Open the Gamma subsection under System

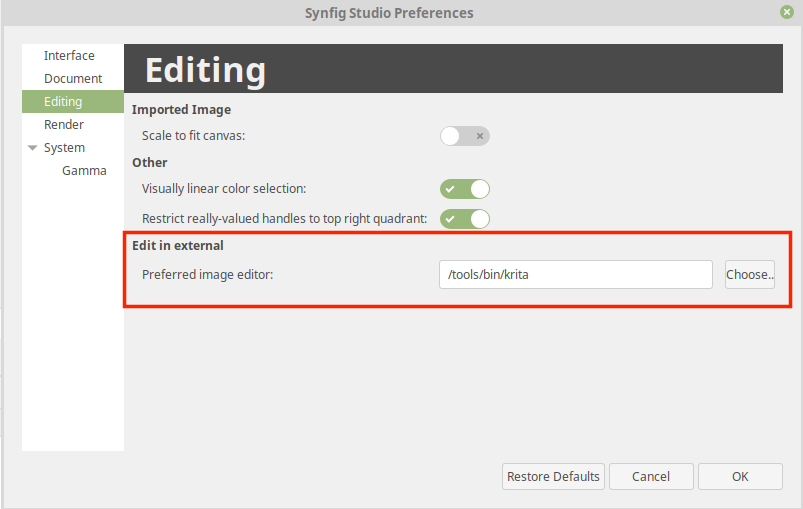(84, 171)
